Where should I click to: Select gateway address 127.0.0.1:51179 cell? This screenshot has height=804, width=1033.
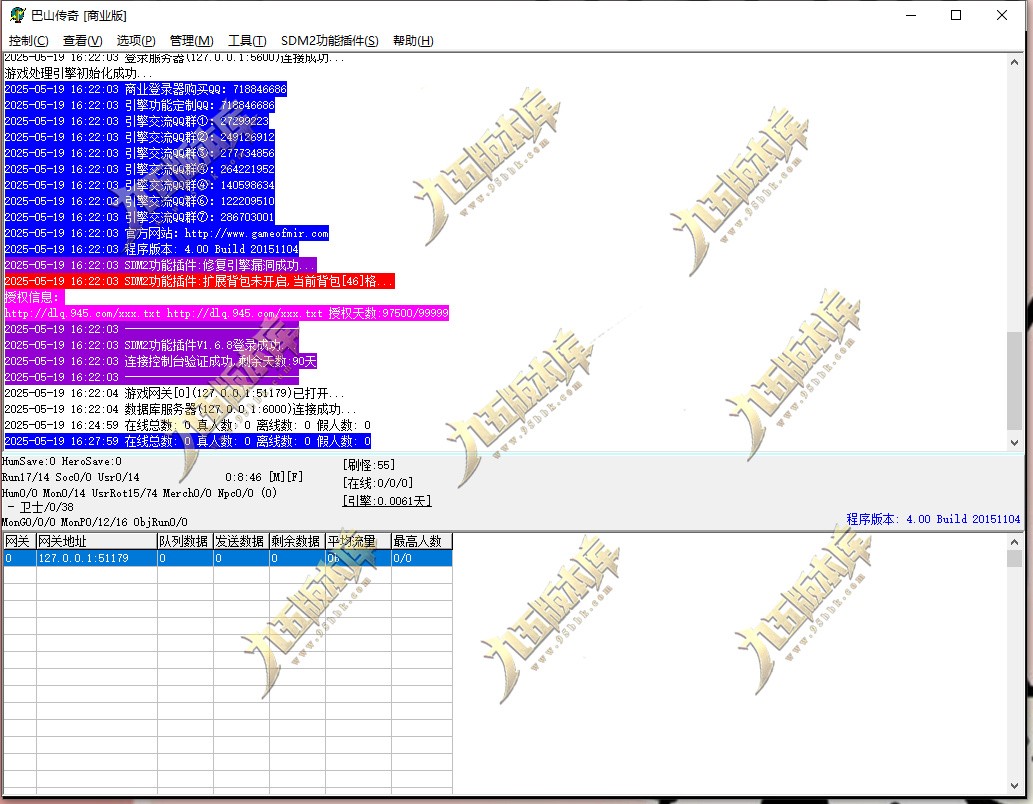97,558
